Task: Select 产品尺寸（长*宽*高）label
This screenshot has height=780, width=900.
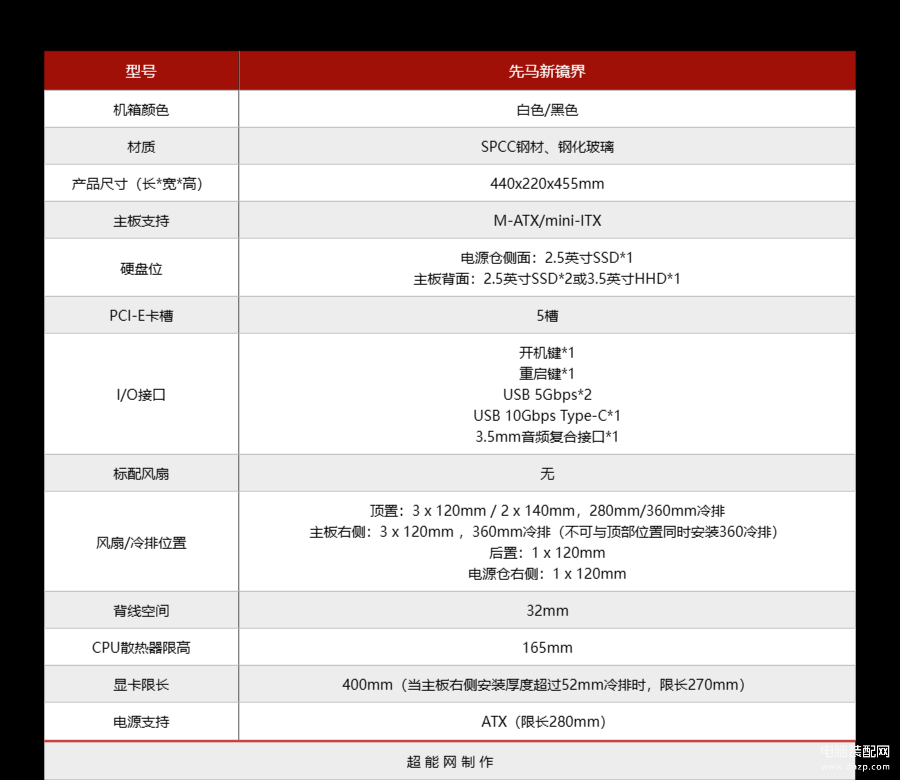Action: pyautogui.click(x=137, y=184)
